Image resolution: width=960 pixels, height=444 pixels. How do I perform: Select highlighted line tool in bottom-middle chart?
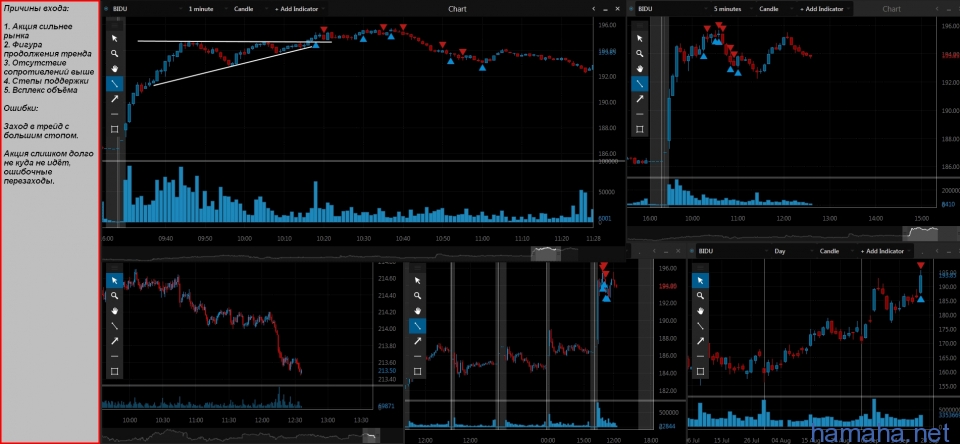[418, 326]
